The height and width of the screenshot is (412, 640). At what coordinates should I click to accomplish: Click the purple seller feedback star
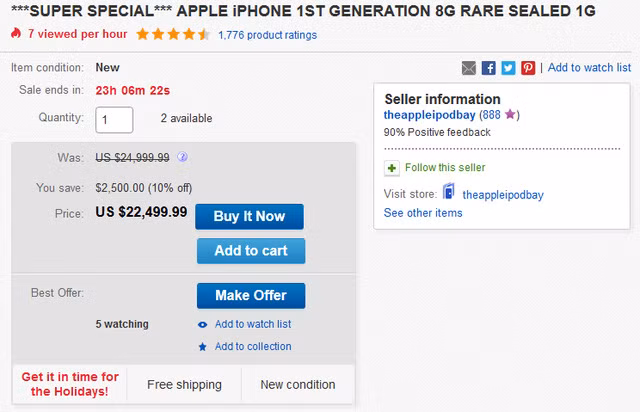(x=509, y=115)
